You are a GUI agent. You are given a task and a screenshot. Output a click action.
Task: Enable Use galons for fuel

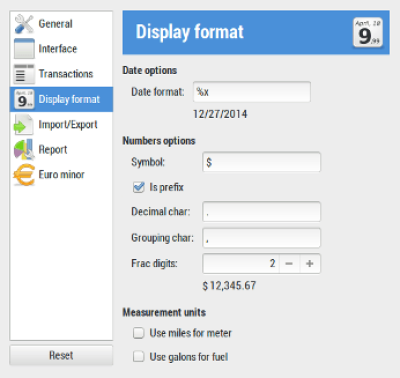(139, 357)
